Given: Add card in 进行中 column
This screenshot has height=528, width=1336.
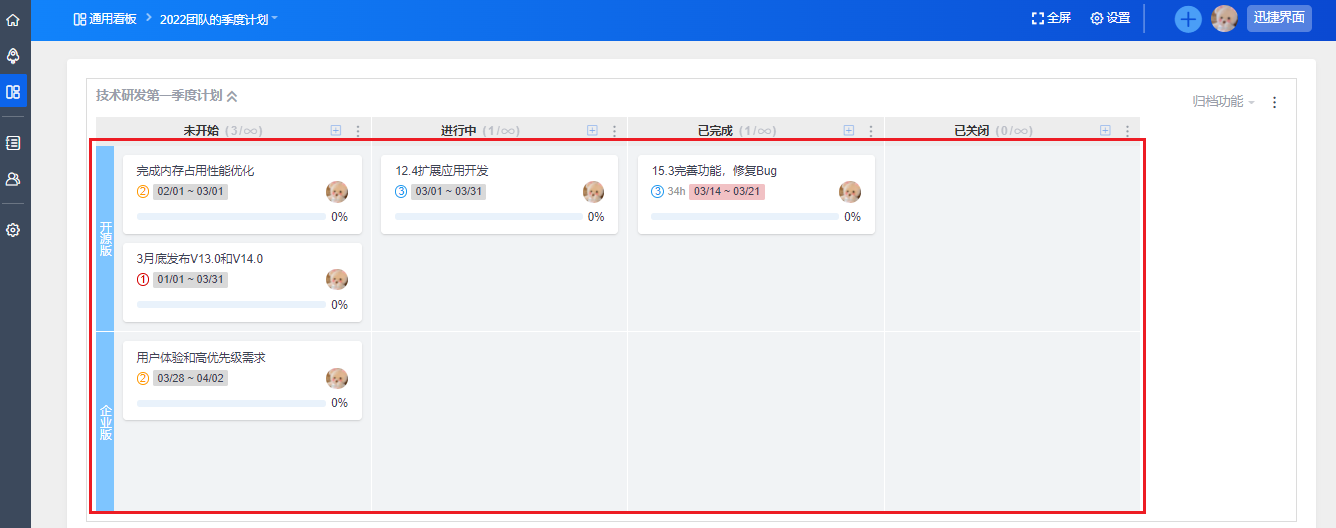Looking at the screenshot, I should [x=592, y=130].
